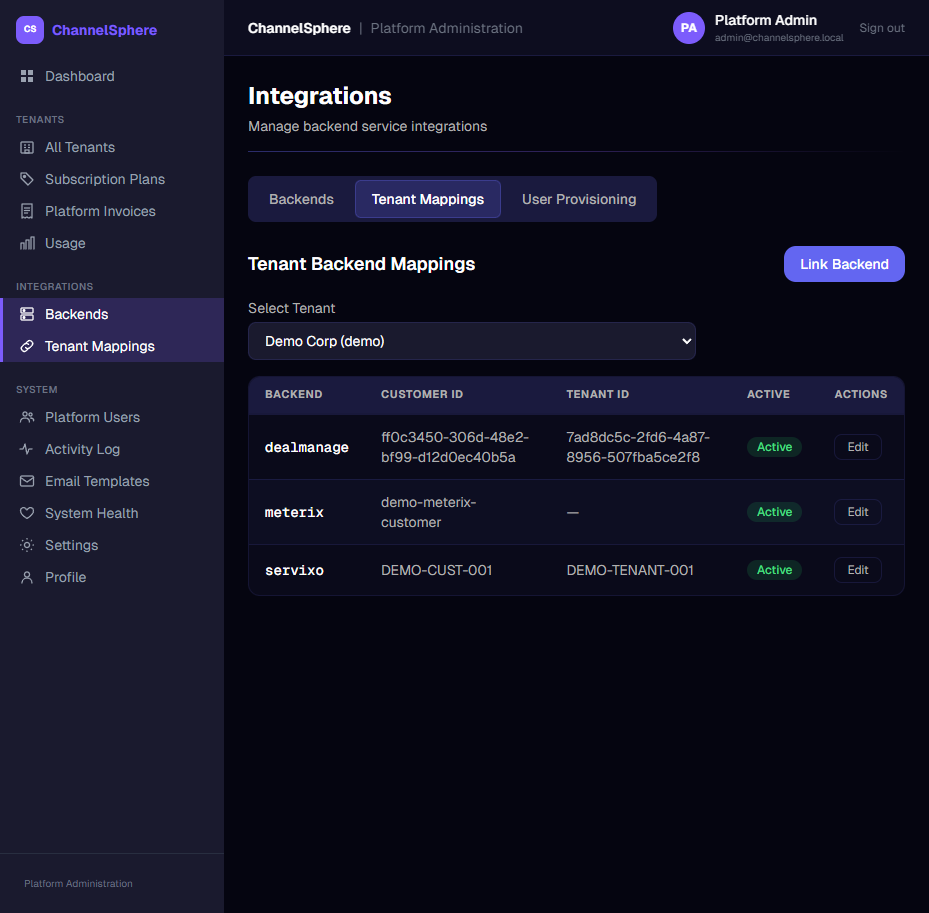Click the BACKEND column header

[x=293, y=395]
